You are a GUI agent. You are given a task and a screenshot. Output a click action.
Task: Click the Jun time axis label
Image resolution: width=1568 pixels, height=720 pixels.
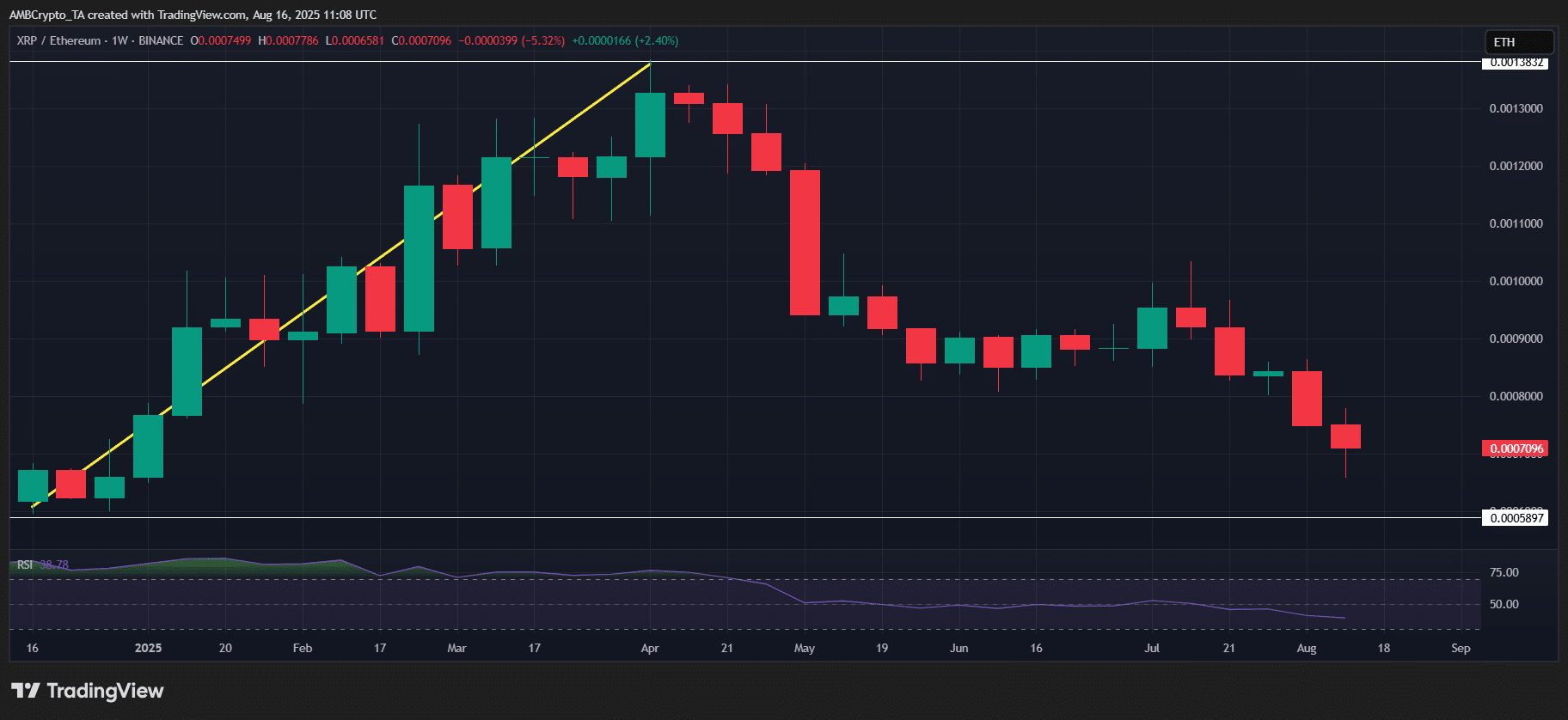[959, 648]
